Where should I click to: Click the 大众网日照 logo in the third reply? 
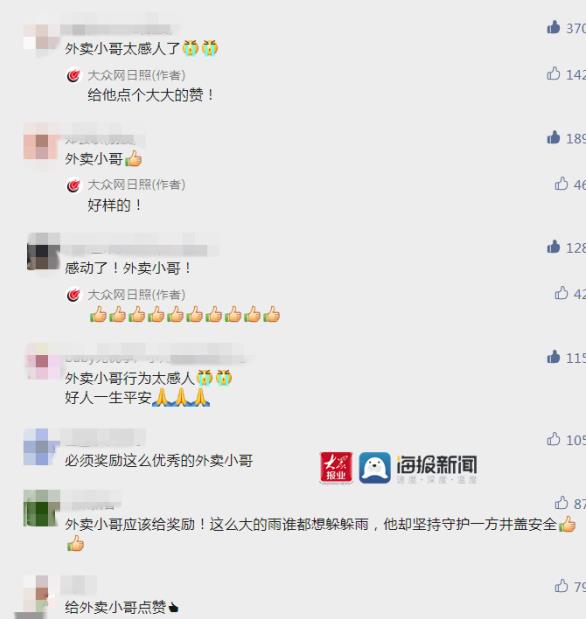click(73, 295)
